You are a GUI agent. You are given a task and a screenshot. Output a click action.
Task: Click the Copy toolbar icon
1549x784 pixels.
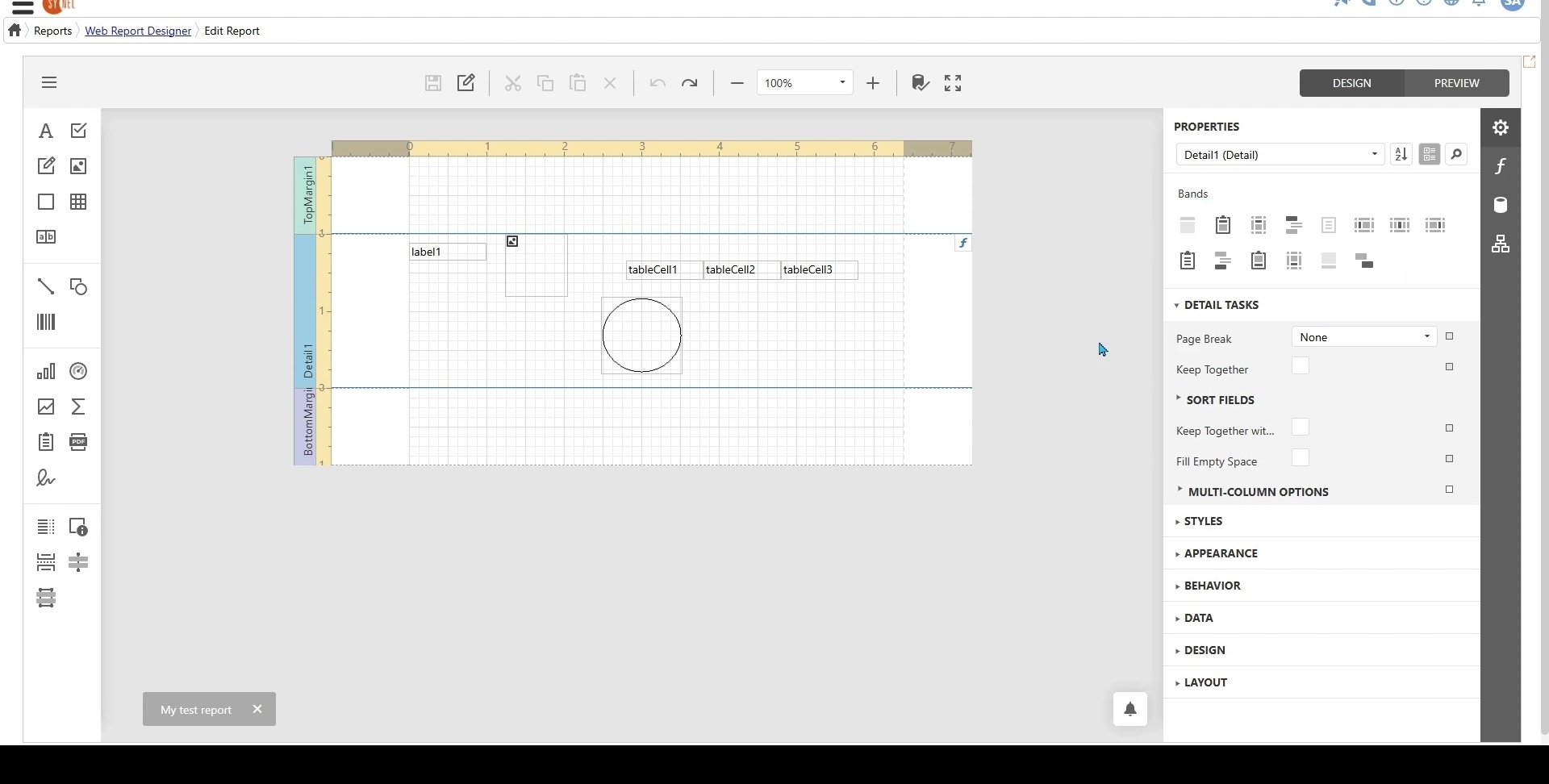pyautogui.click(x=545, y=83)
